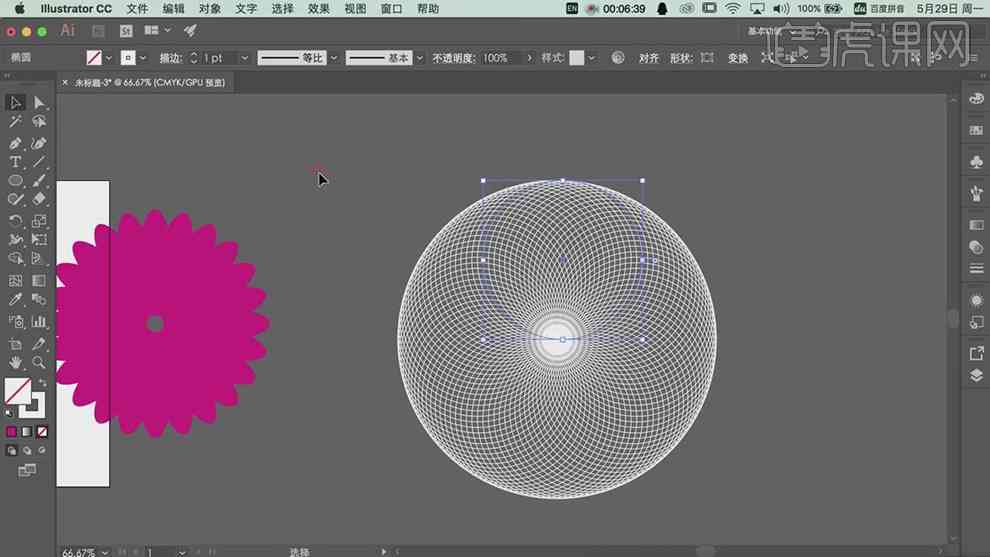
Task: Select the Rotate tool
Action: 15,221
